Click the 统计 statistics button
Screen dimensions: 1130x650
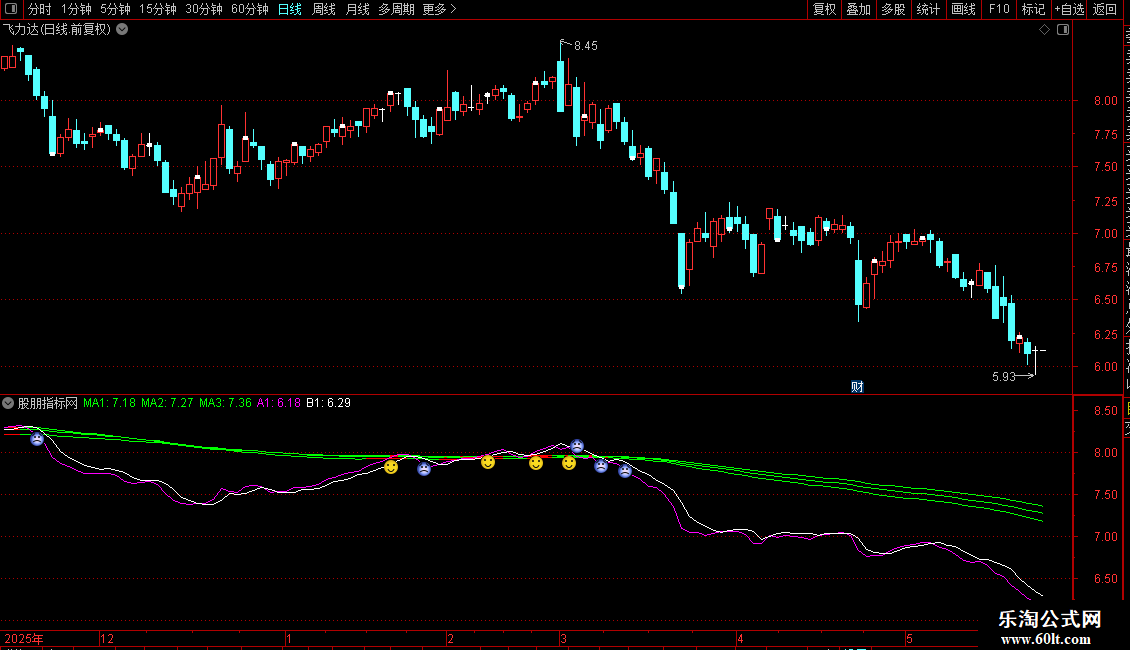(x=927, y=9)
